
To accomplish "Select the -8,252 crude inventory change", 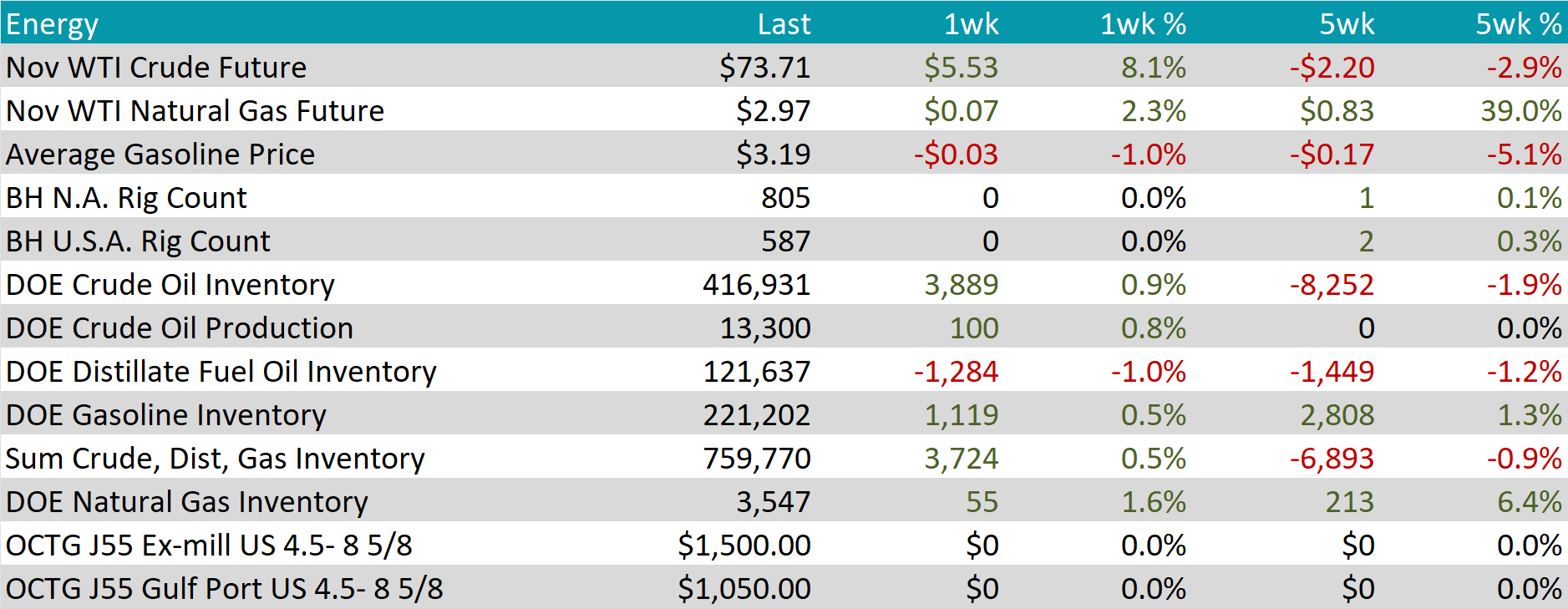I will [1332, 284].
